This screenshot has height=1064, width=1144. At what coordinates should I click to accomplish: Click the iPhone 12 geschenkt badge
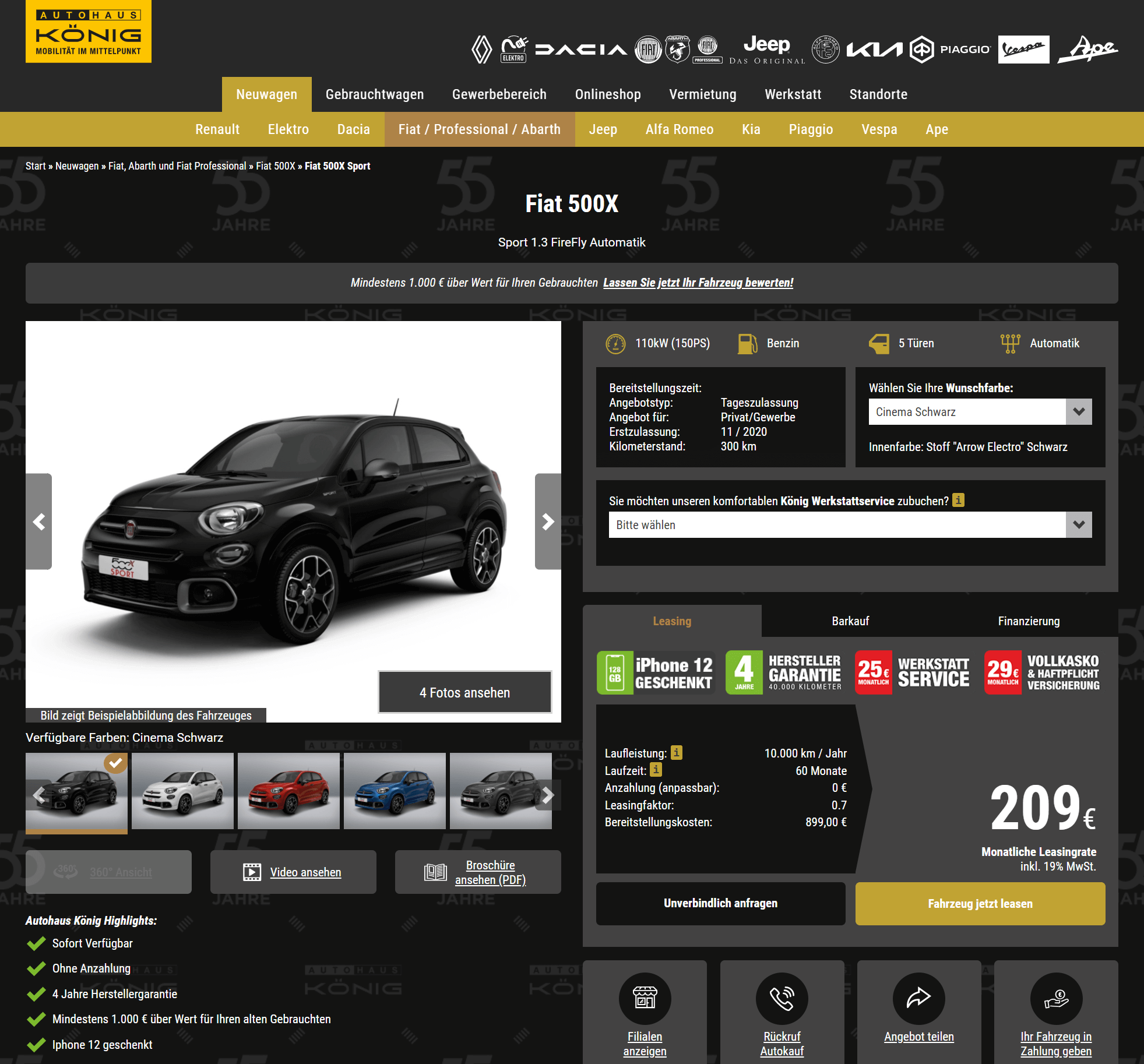656,672
